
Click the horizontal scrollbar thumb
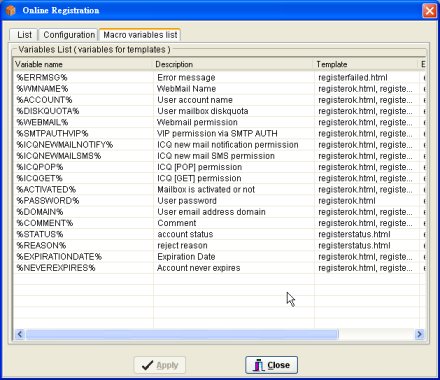[x=182, y=334]
